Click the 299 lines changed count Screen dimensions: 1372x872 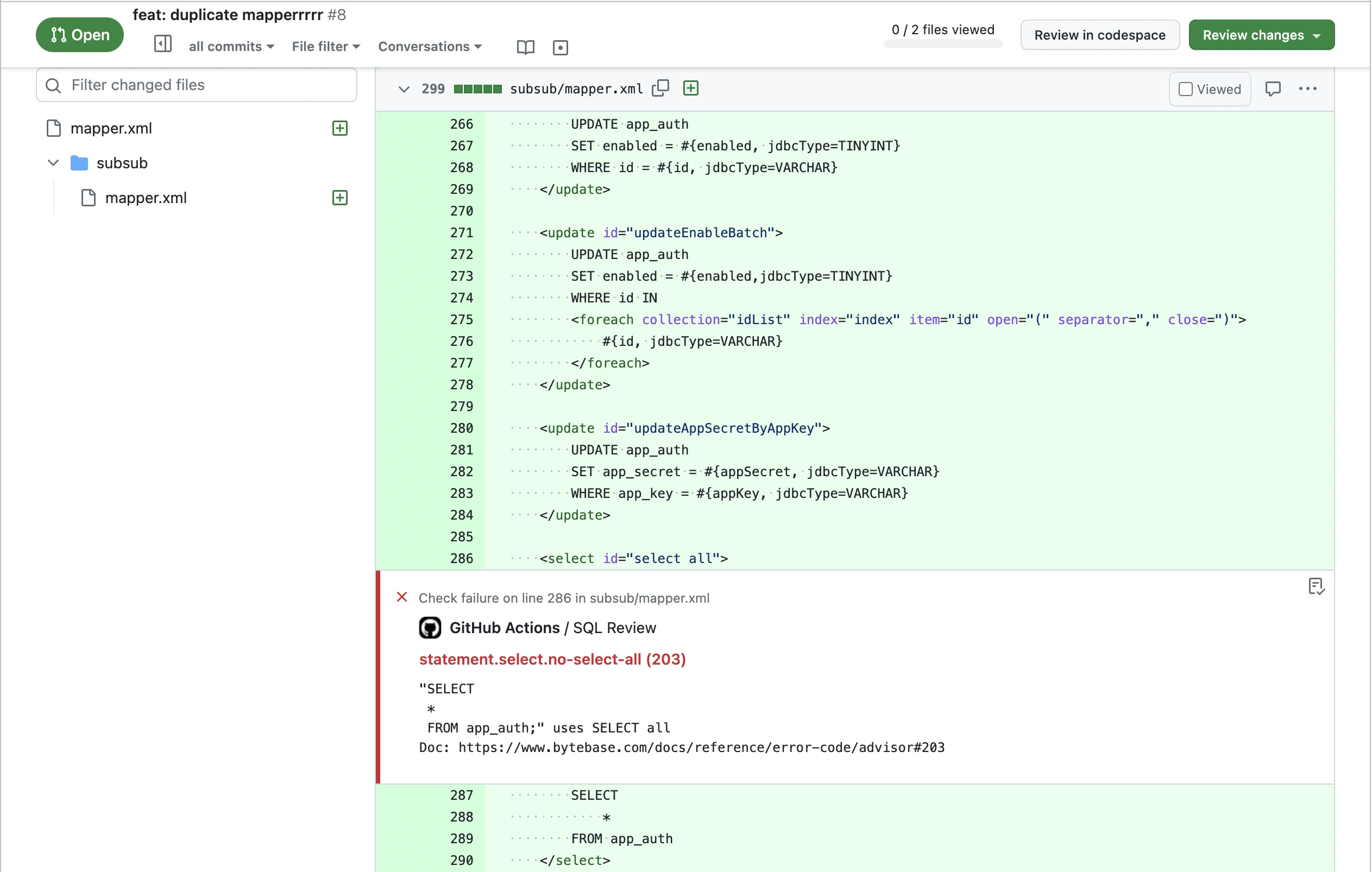(433, 89)
